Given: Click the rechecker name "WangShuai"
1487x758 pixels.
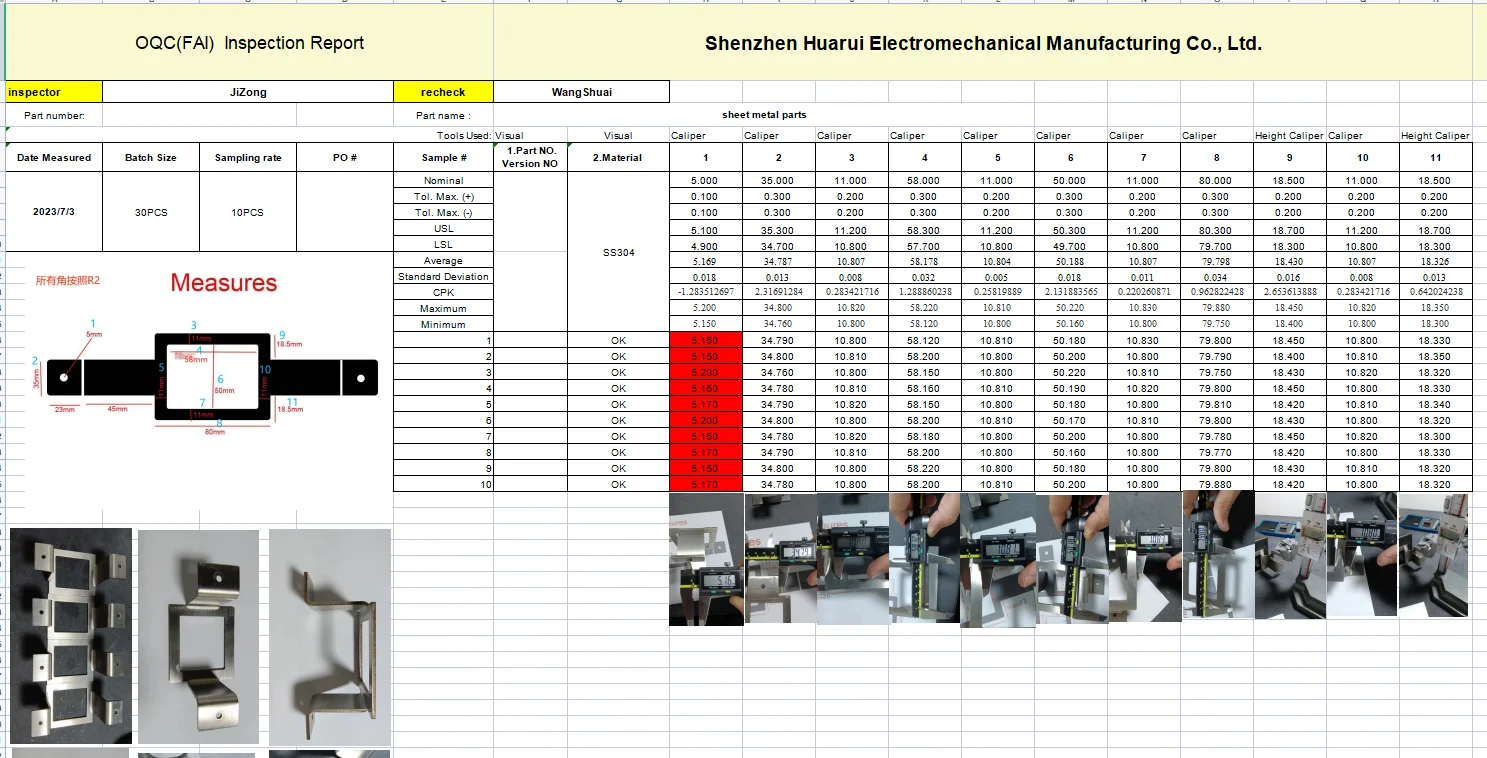Looking at the screenshot, I should tap(581, 92).
